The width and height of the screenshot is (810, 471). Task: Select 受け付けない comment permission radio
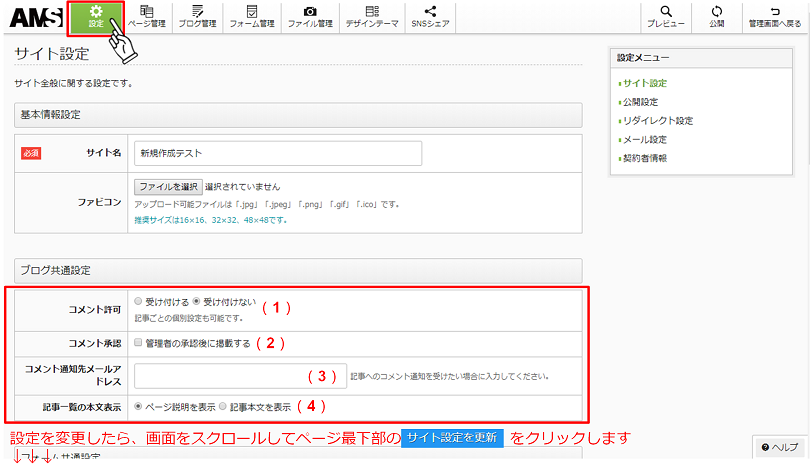(196, 301)
